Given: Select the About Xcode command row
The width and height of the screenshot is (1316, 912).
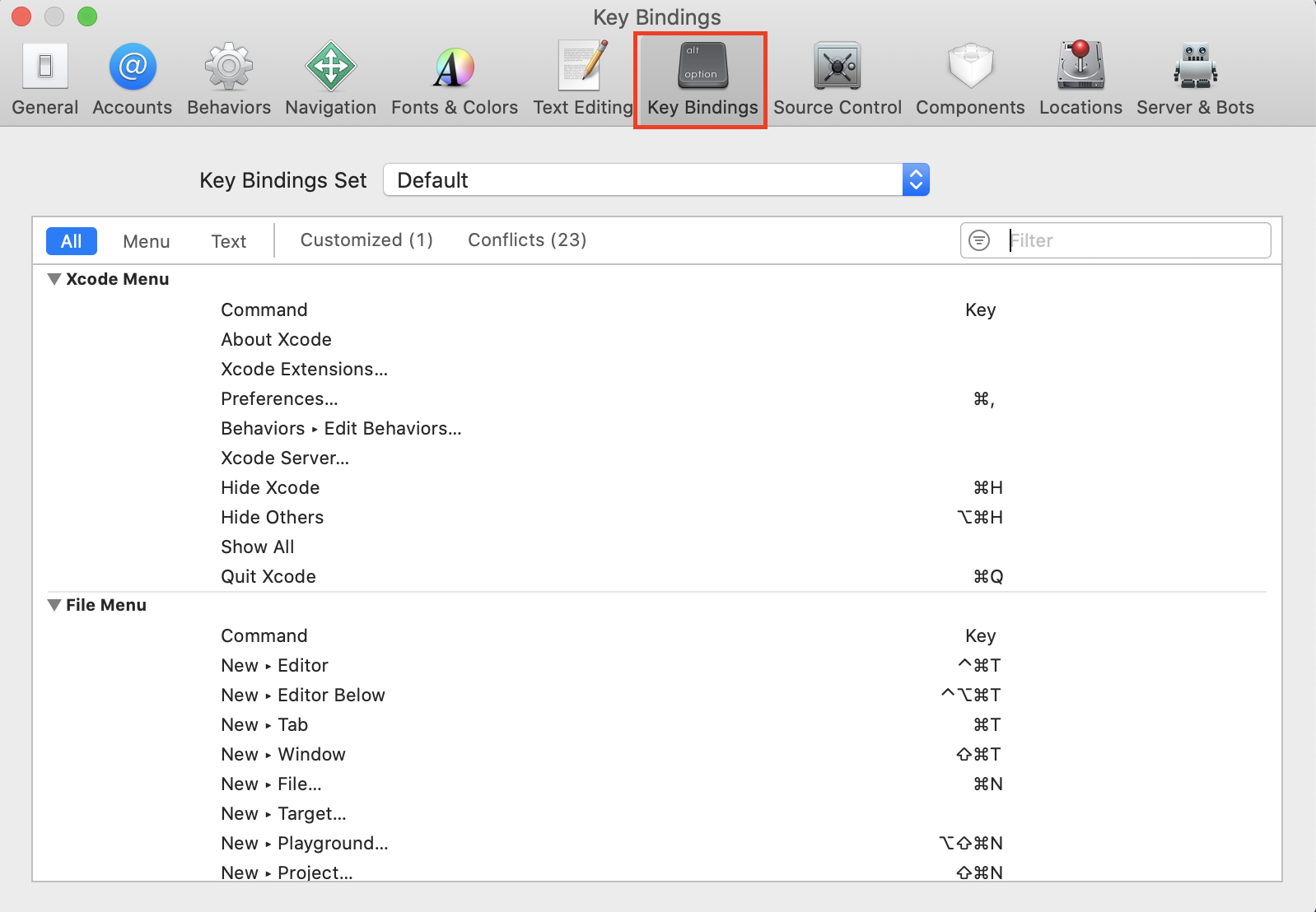Looking at the screenshot, I should 657,339.
